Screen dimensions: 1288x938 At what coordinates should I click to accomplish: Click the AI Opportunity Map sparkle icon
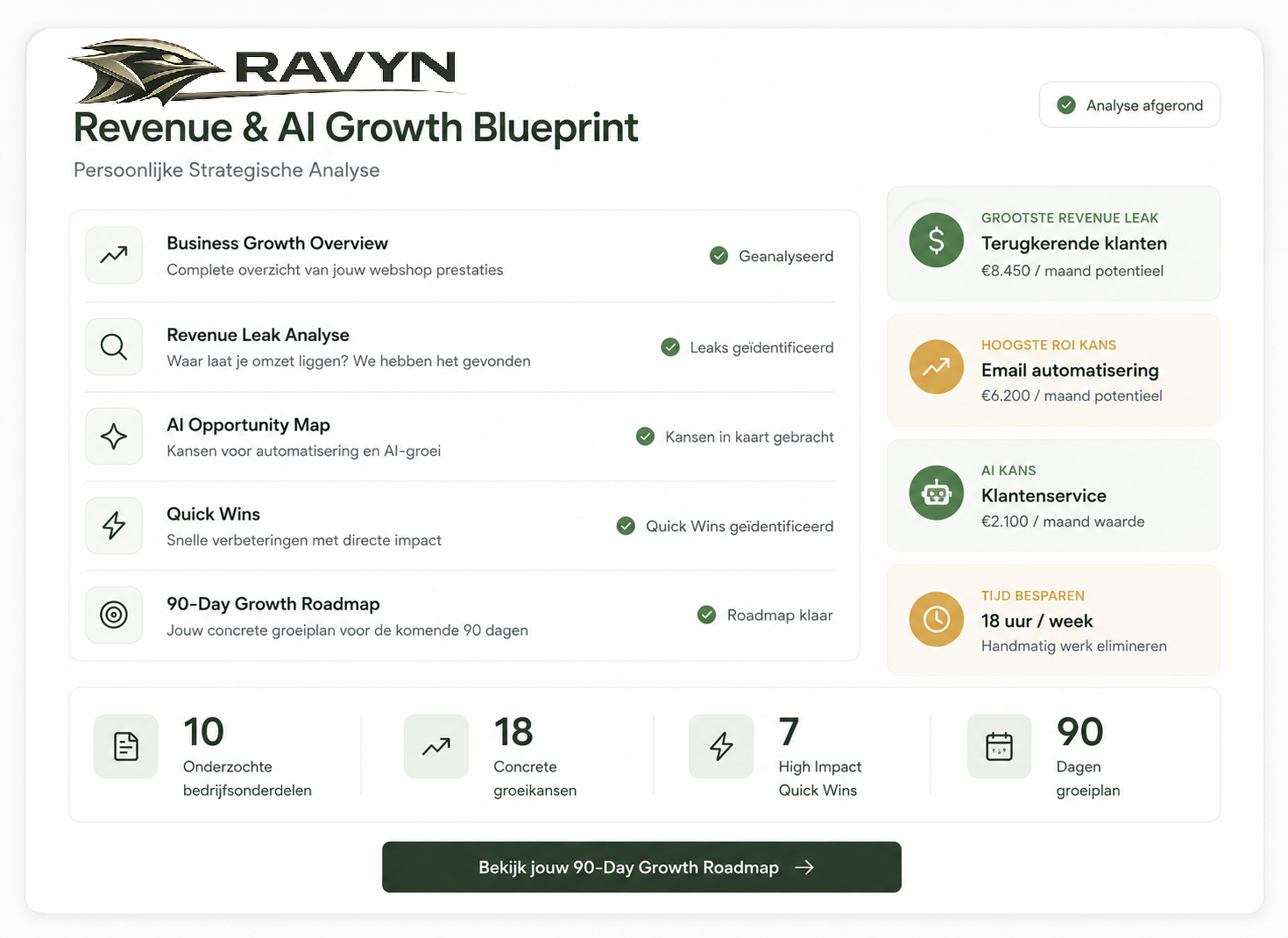[x=114, y=436]
